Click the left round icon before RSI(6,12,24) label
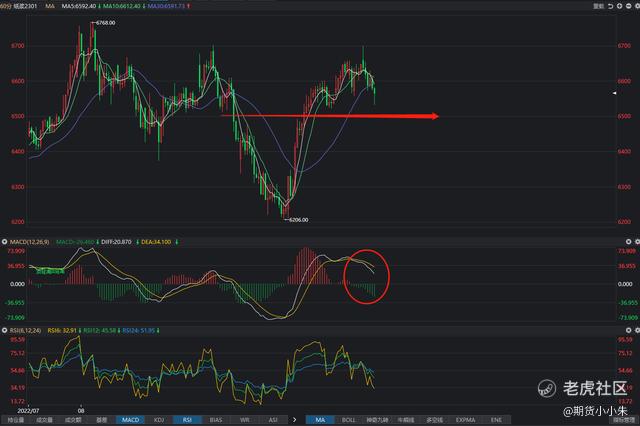The height and width of the screenshot is (426, 640). pyautogui.click(x=4, y=330)
